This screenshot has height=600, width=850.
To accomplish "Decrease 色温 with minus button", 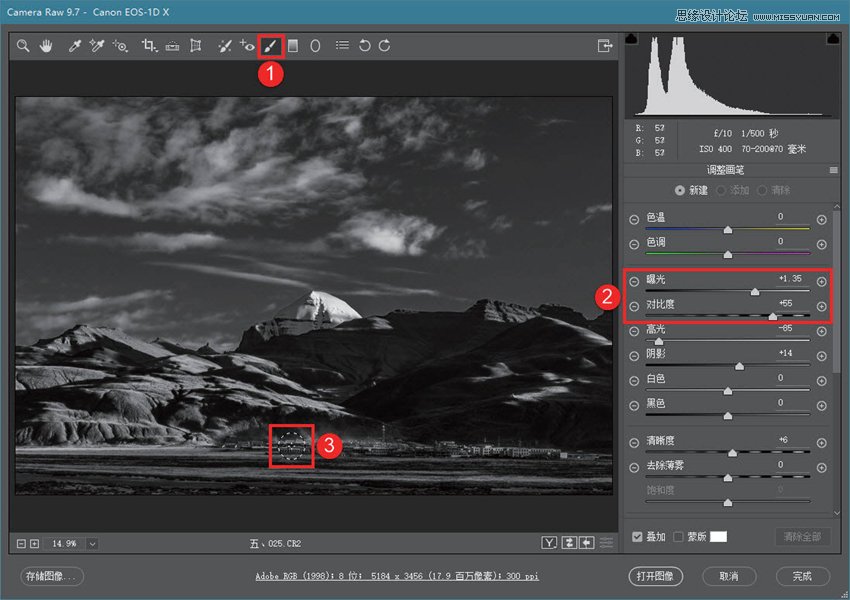I will coord(634,220).
